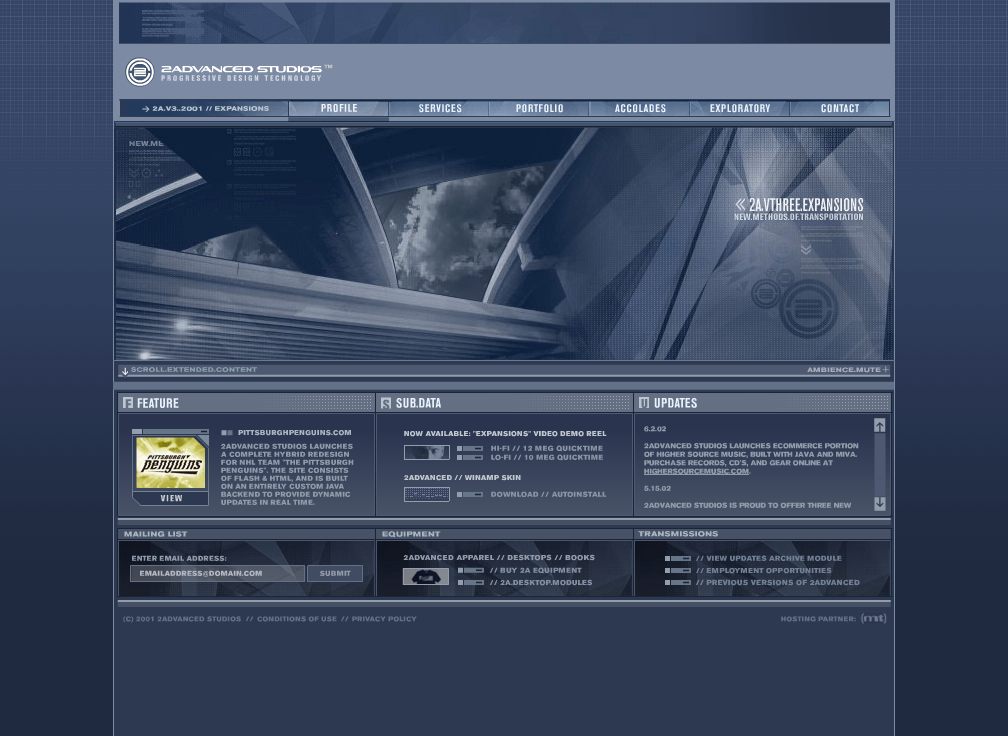
Task: Click the 6.2.02 update date
Action: pyautogui.click(x=655, y=429)
